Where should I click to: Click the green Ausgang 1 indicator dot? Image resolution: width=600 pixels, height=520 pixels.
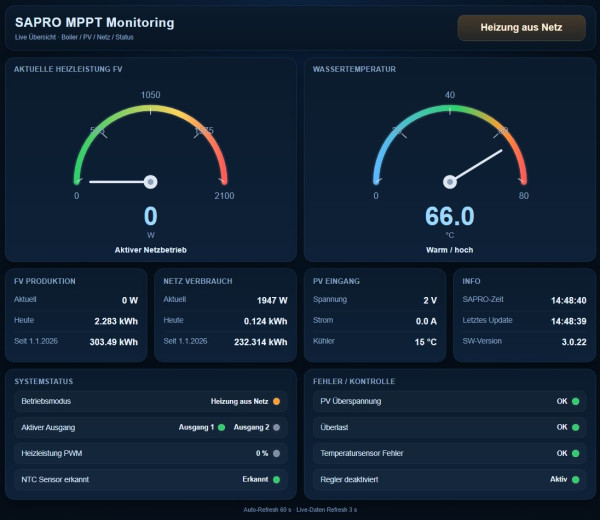pos(222,427)
